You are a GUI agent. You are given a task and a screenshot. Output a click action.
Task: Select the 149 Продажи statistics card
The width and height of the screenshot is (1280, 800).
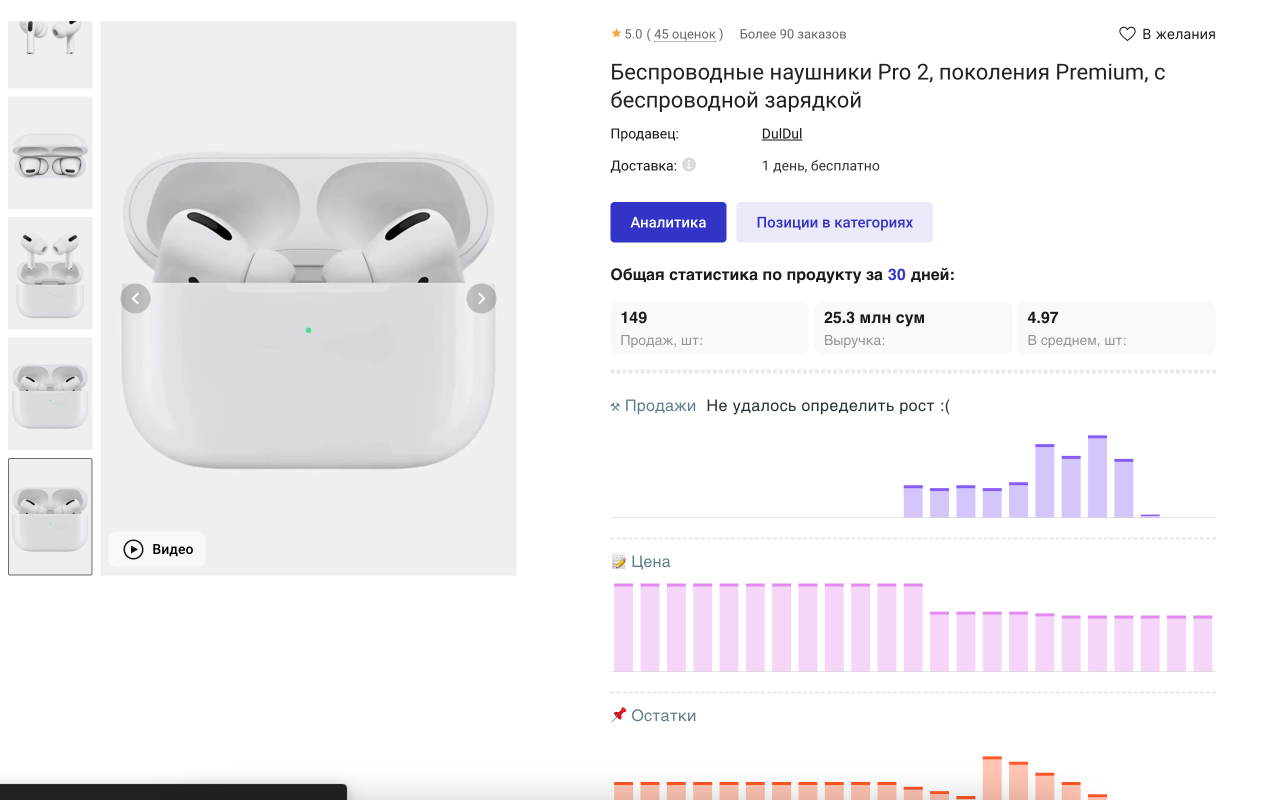(709, 328)
